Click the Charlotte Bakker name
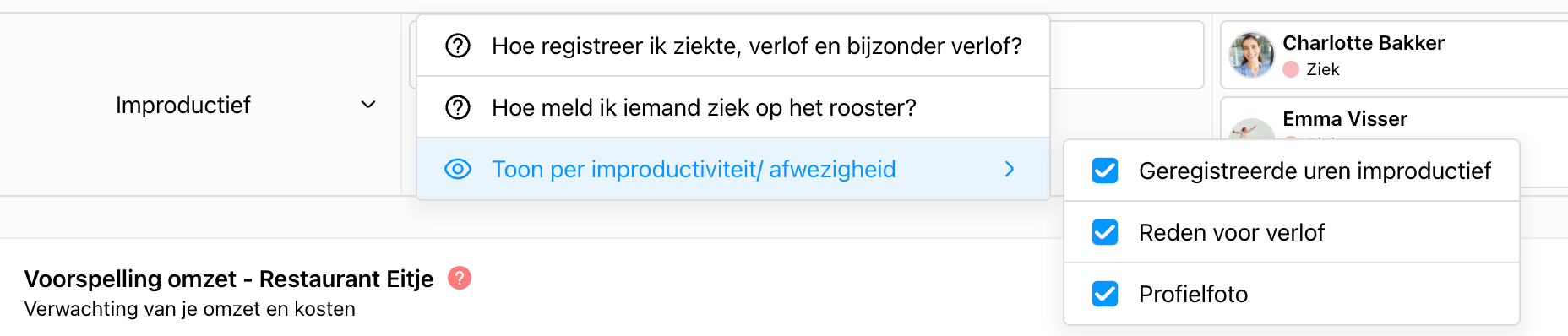The height and width of the screenshot is (336, 1568). click(x=1364, y=43)
